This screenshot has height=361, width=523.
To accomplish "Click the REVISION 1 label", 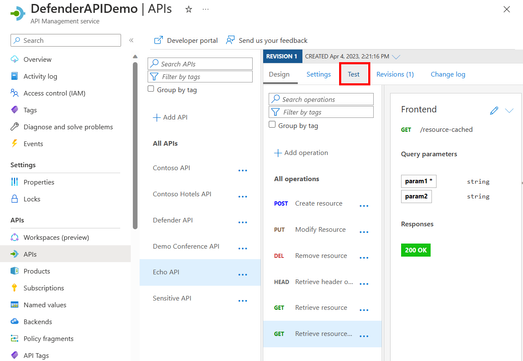I will click(x=282, y=56).
